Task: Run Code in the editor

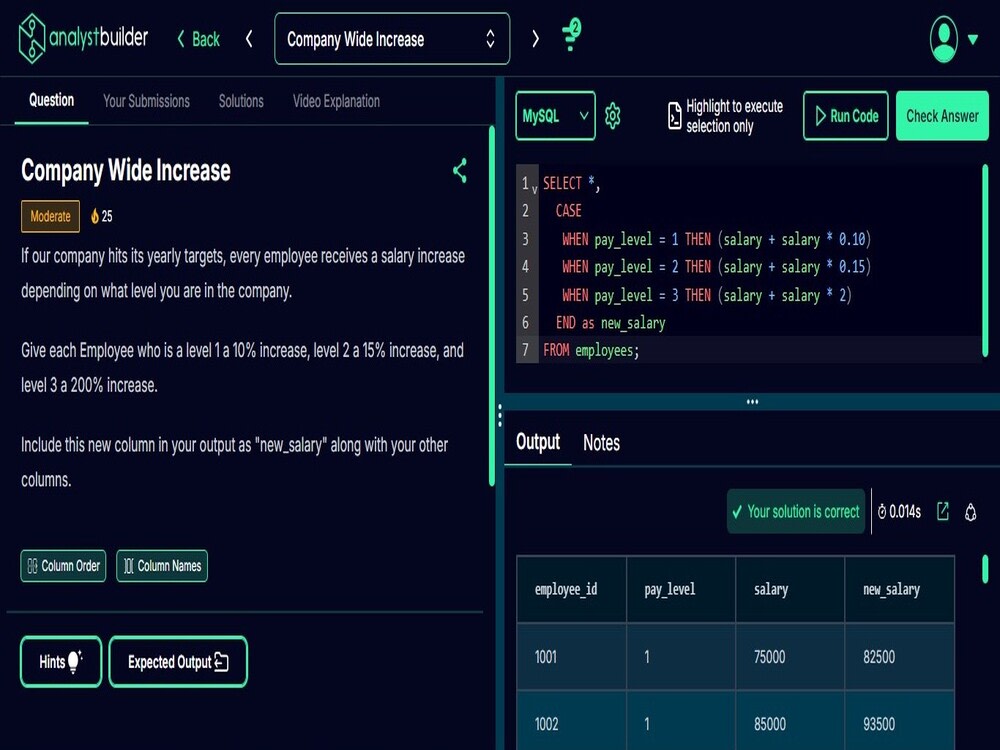Action: point(846,115)
